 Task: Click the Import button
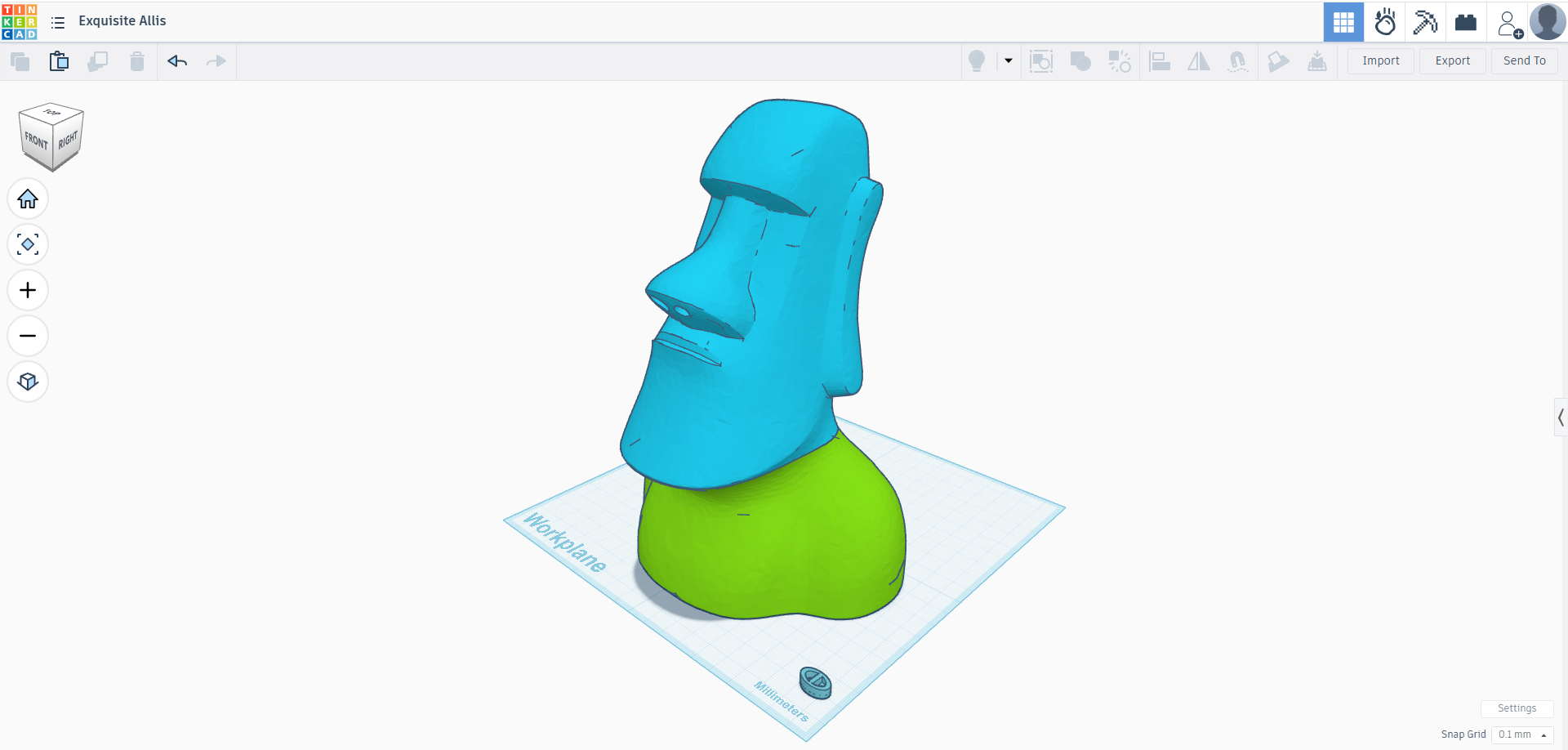[x=1381, y=61]
